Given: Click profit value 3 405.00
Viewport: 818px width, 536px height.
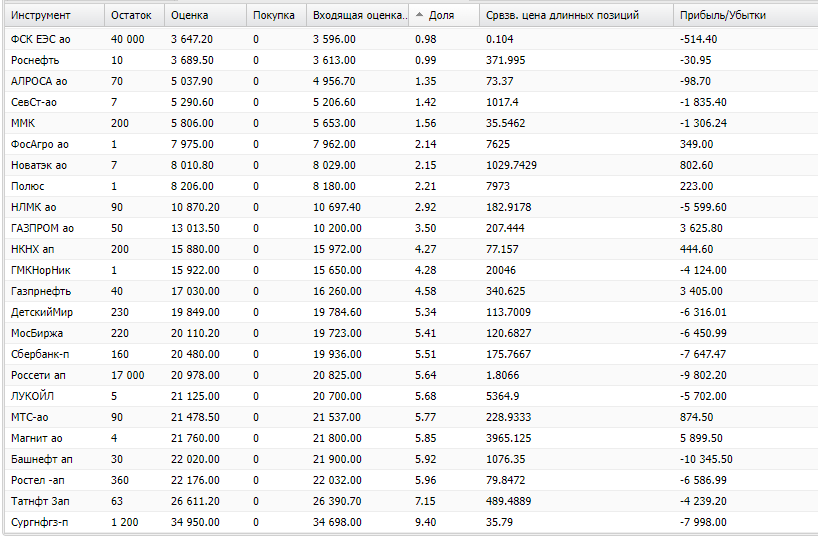Looking at the screenshot, I should point(701,291).
